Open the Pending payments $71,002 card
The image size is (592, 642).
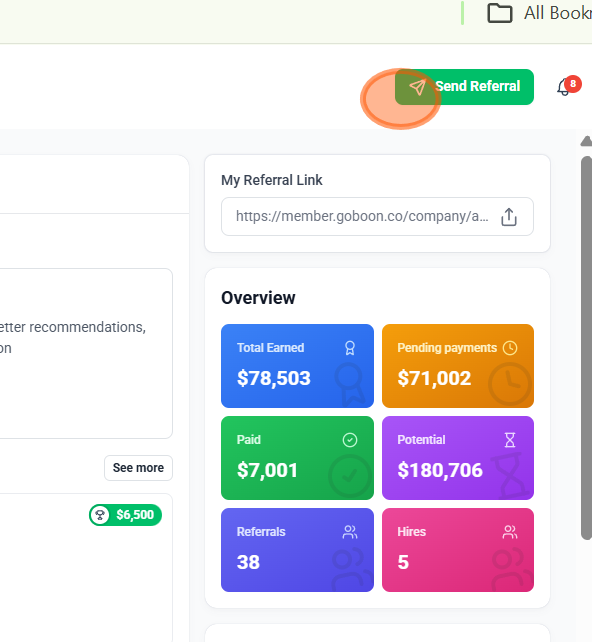tap(458, 366)
